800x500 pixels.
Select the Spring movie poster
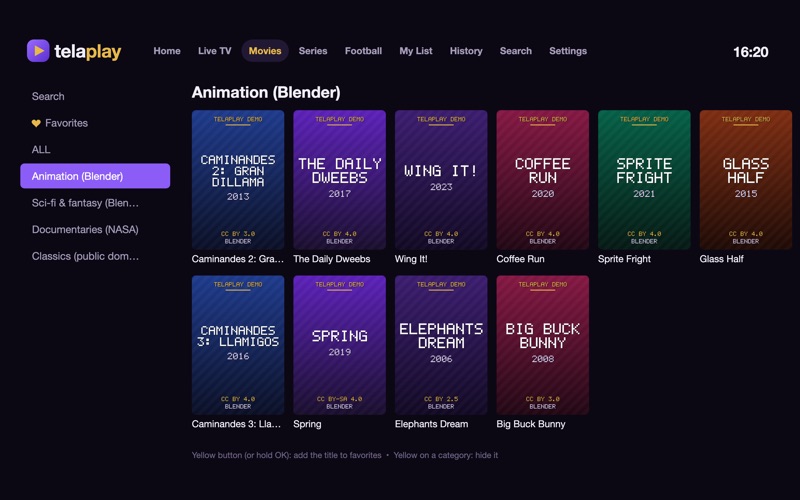click(x=339, y=345)
